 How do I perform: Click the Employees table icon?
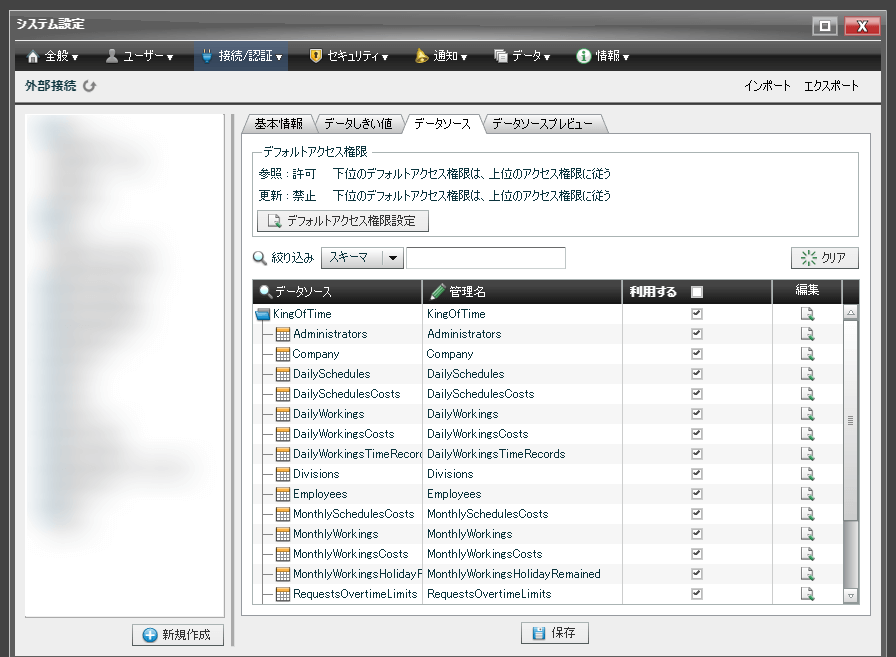tap(283, 494)
